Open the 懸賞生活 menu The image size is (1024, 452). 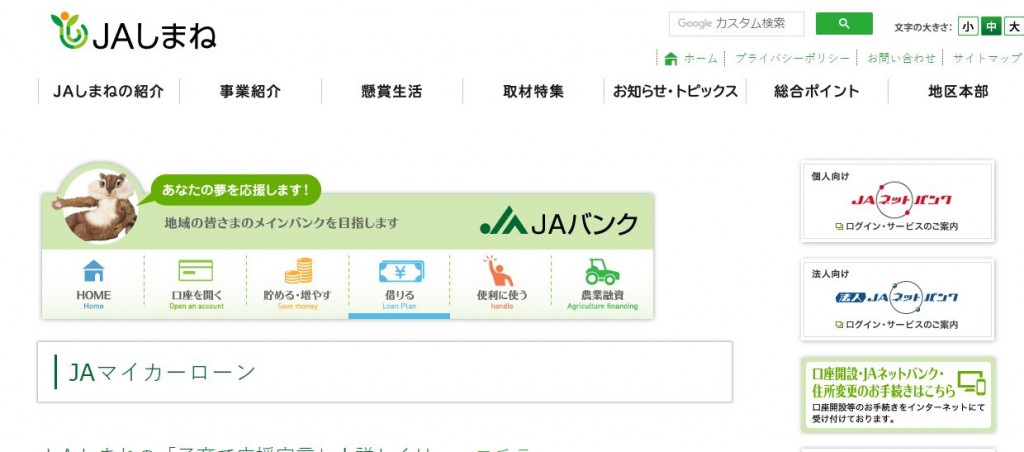point(392,91)
